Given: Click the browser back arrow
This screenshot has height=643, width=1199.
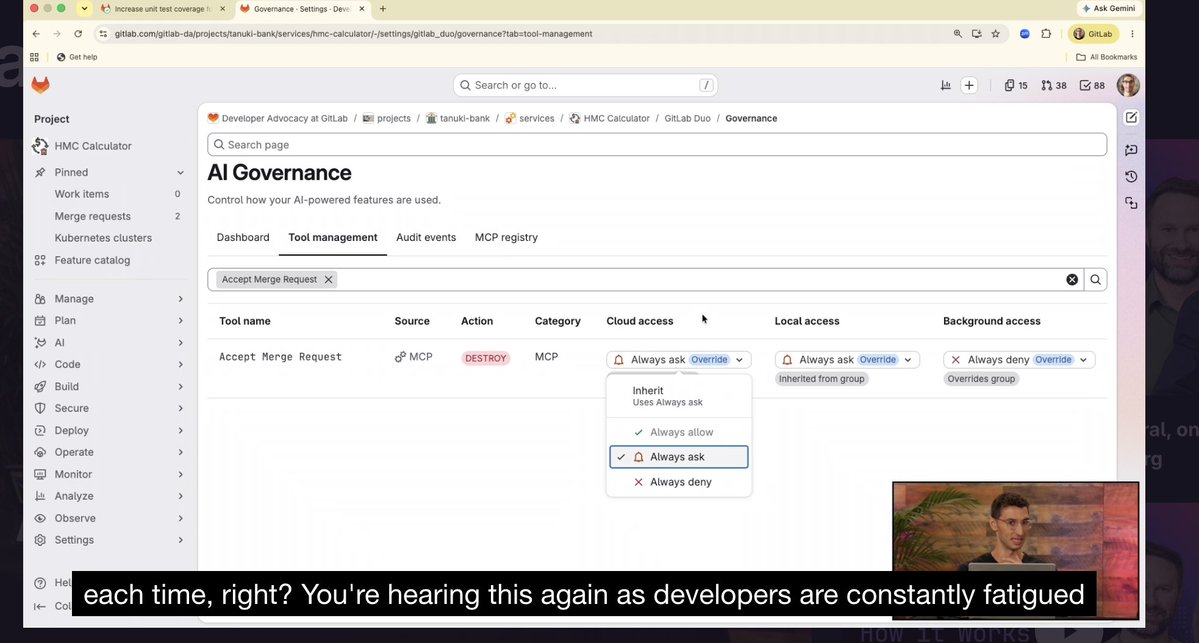Looking at the screenshot, I should [36, 34].
